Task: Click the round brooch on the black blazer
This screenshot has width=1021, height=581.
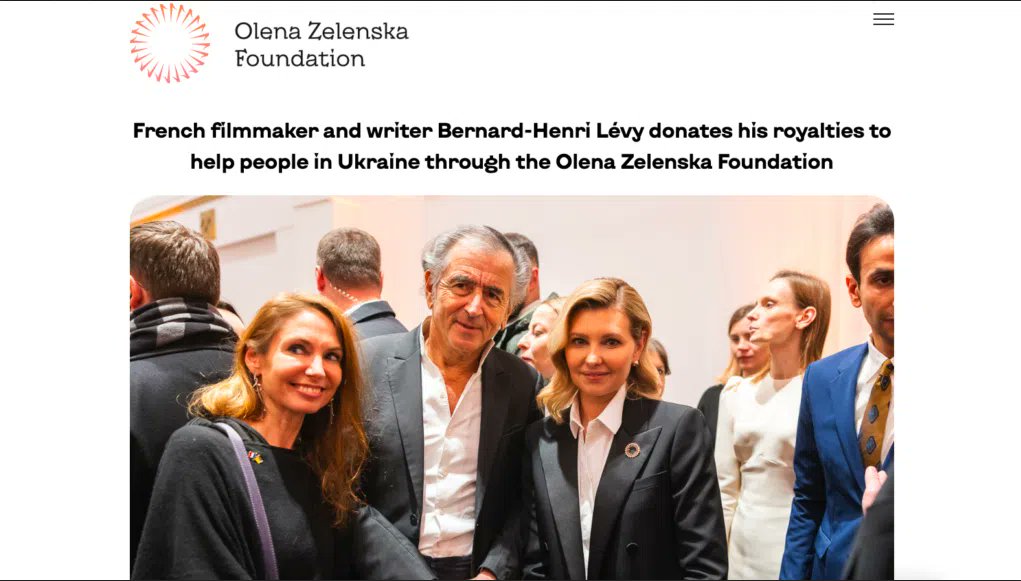Action: click(632, 449)
